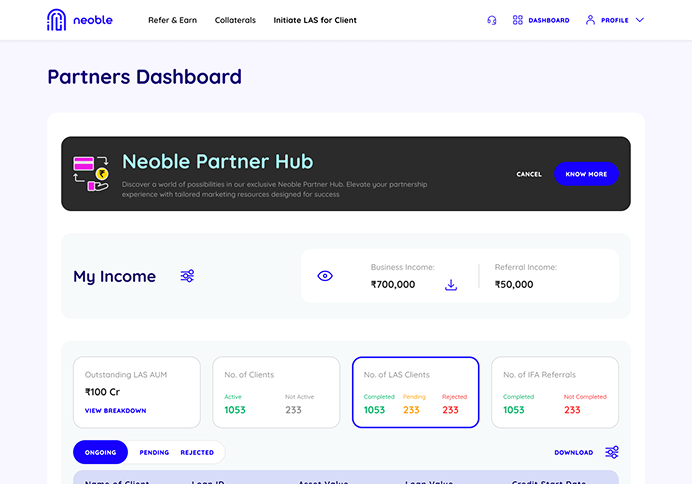Select the No. of Clients card

click(276, 392)
